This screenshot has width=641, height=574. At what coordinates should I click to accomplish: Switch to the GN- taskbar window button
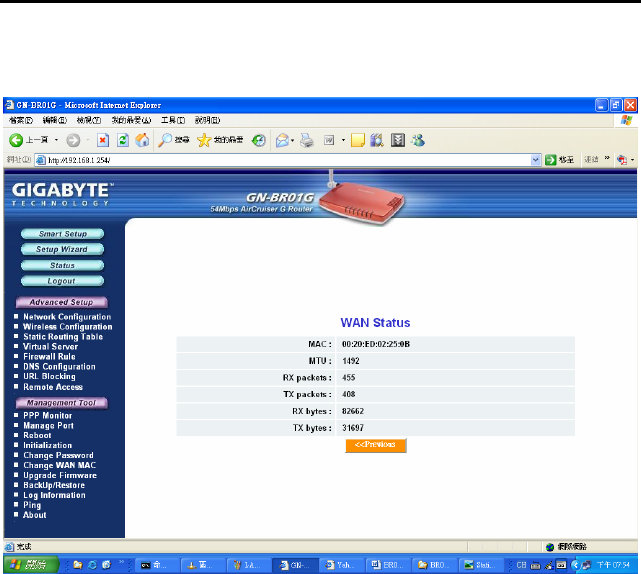pyautogui.click(x=295, y=565)
